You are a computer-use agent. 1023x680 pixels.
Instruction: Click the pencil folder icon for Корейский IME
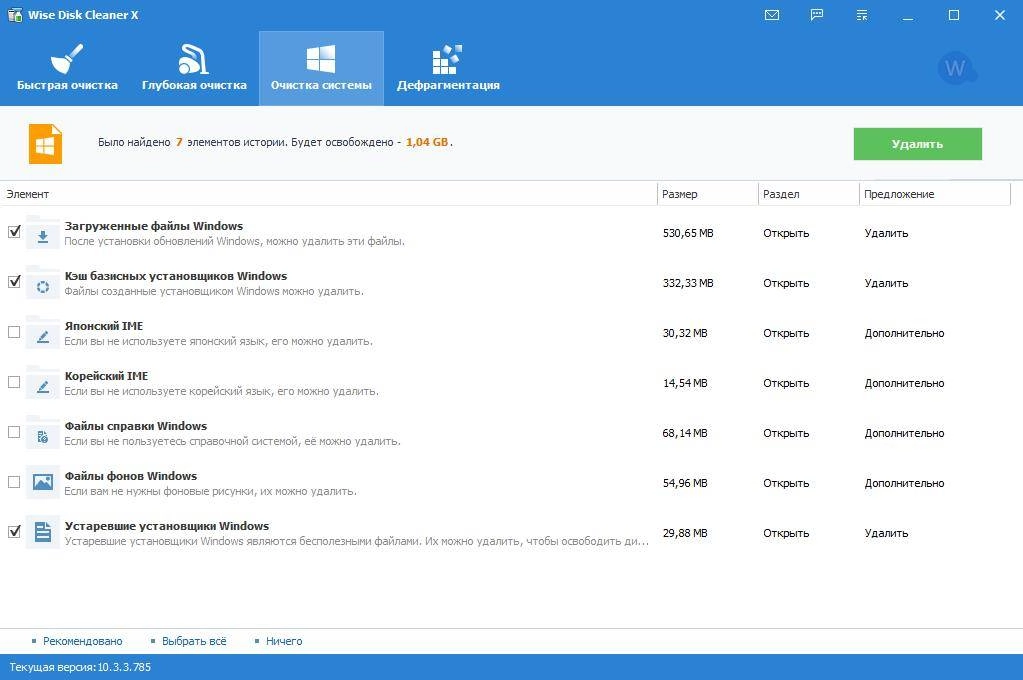pos(42,383)
